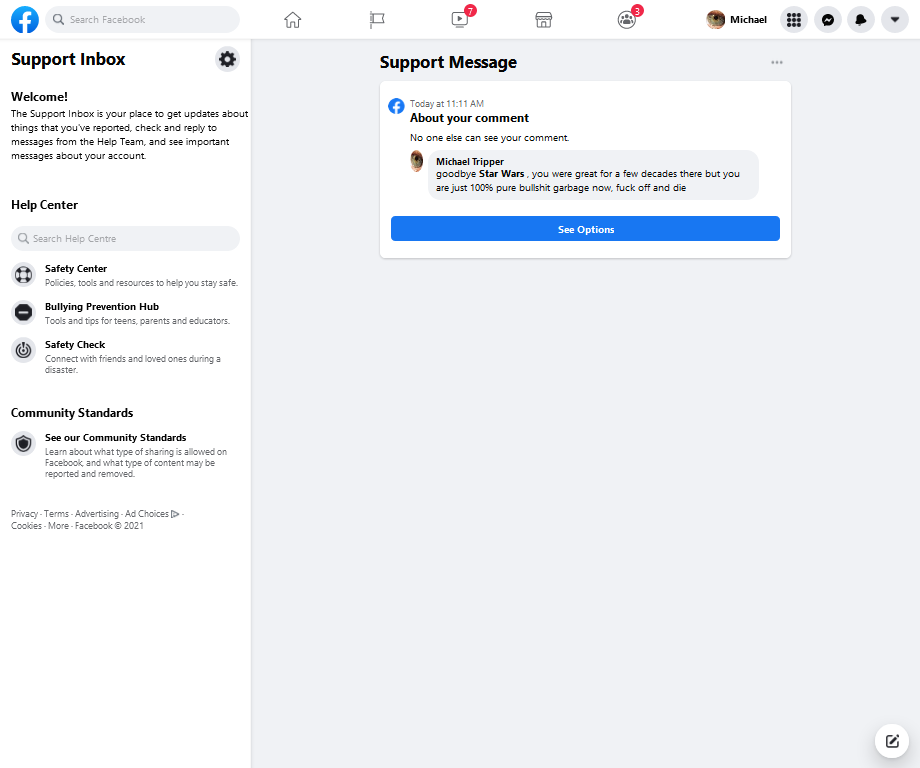This screenshot has width=920, height=768.
Task: Click the 'Help Center' heading
Action: point(45,205)
